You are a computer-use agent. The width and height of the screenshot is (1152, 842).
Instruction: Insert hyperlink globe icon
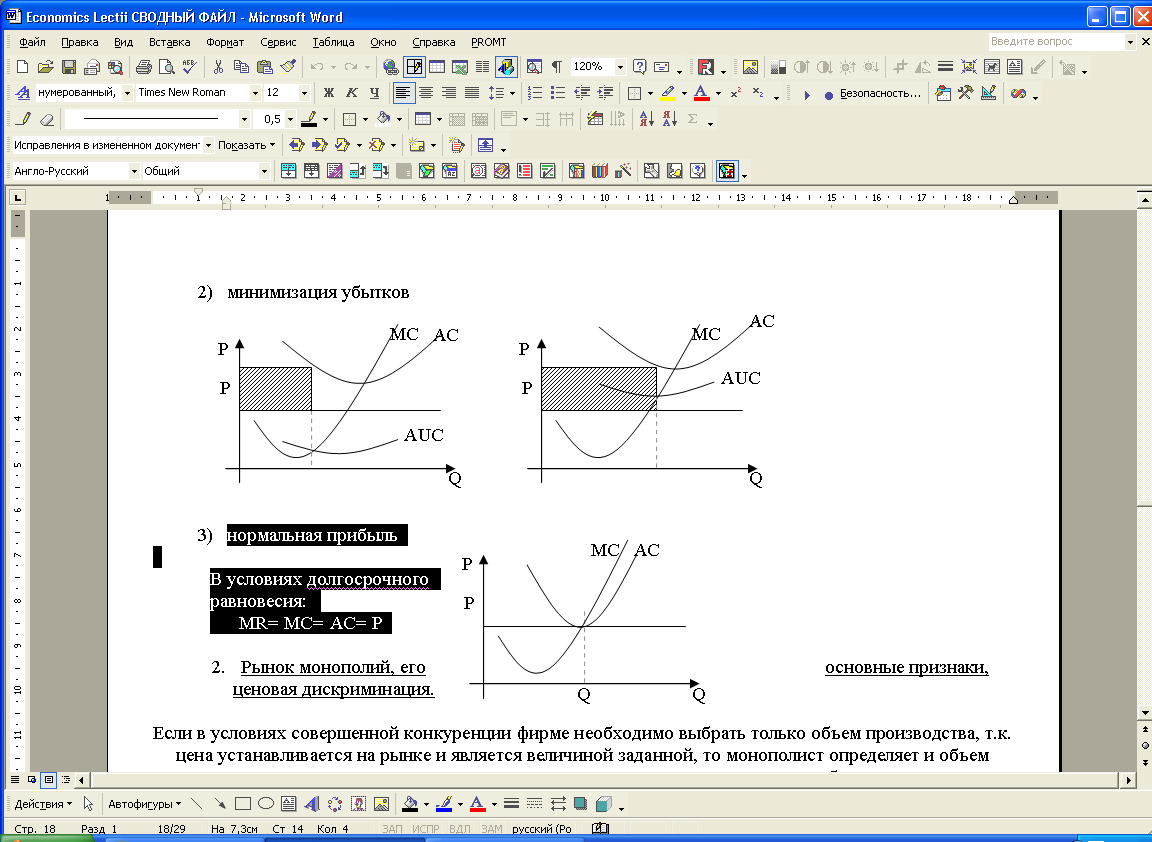391,68
